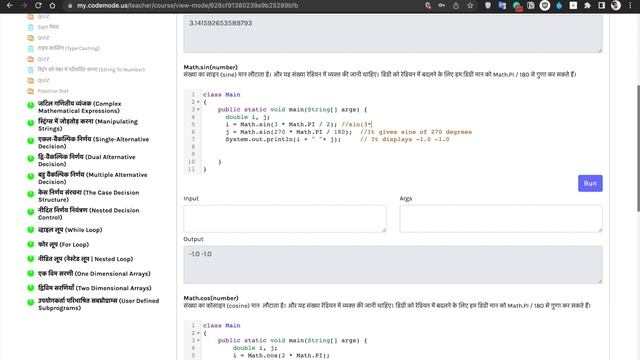
Task: Open Two Dimensional Arrays chapter
Action: (95, 288)
